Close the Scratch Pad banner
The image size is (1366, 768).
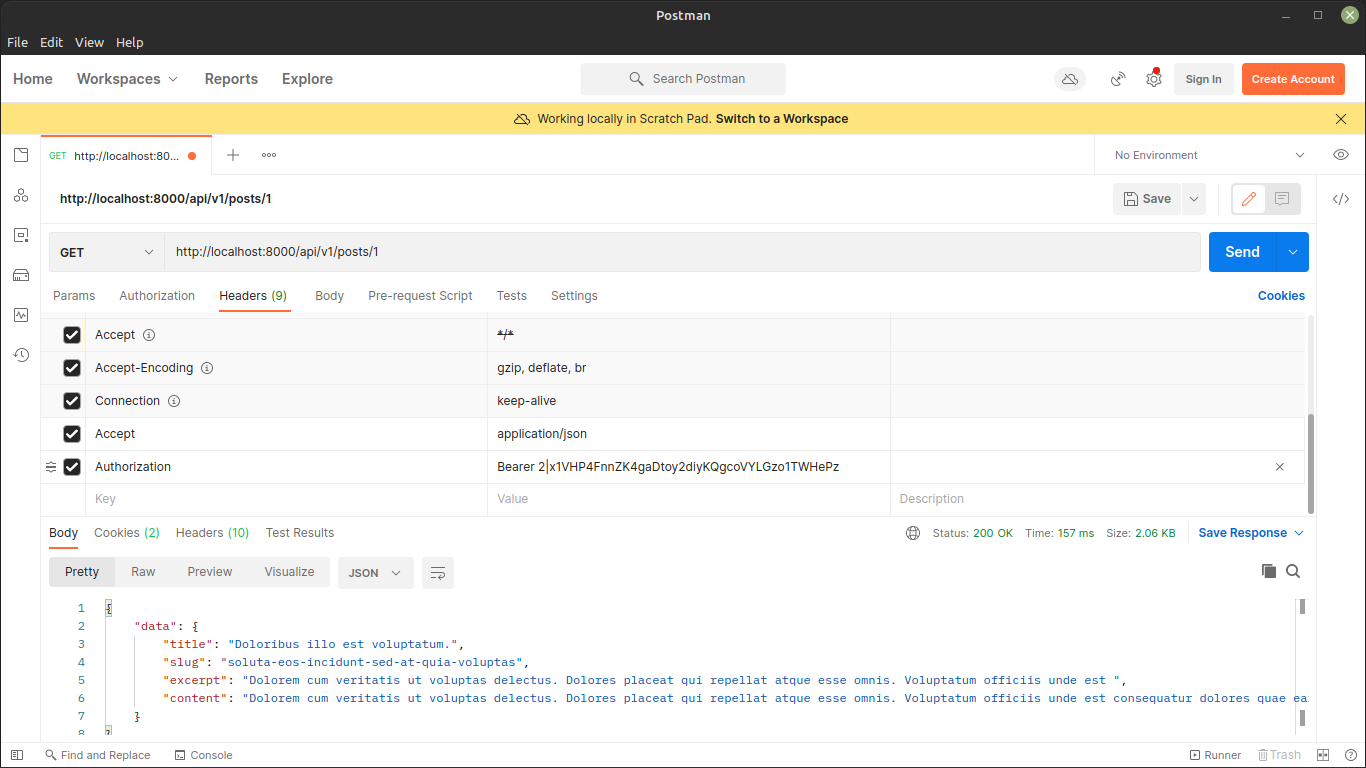[1341, 119]
